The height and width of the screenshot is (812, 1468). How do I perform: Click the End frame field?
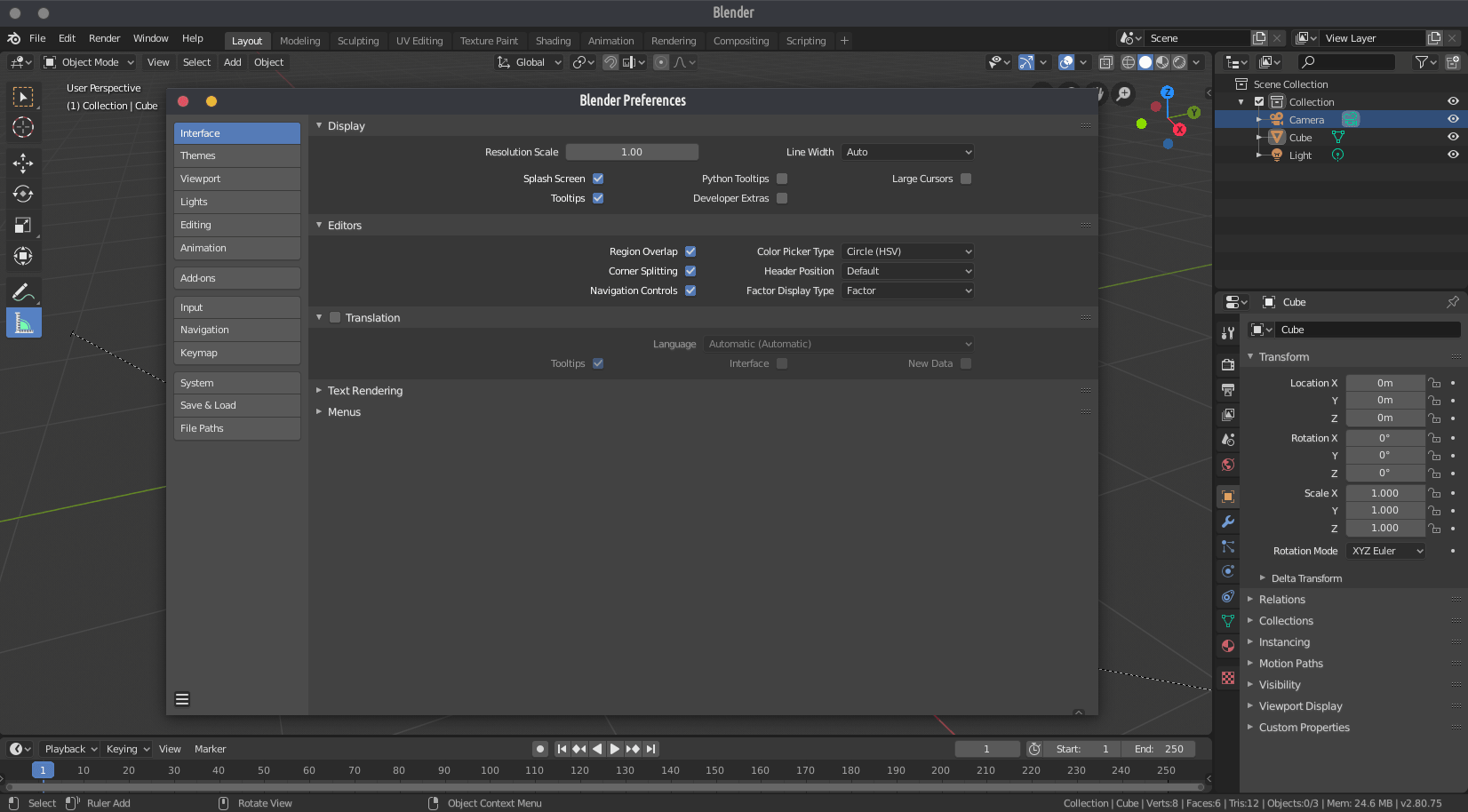pos(1159,749)
